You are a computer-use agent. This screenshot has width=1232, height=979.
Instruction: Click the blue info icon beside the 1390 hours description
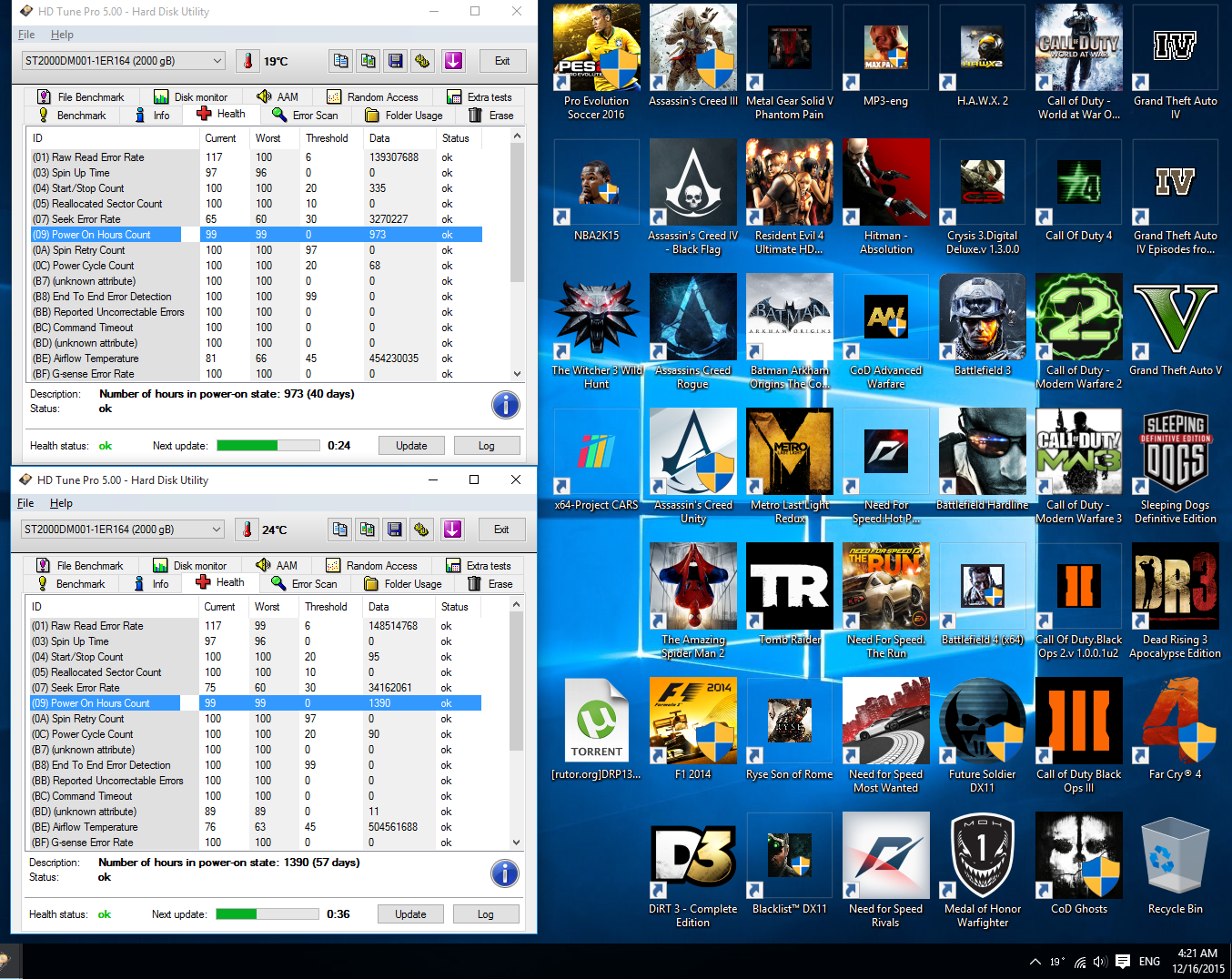pyautogui.click(x=505, y=873)
